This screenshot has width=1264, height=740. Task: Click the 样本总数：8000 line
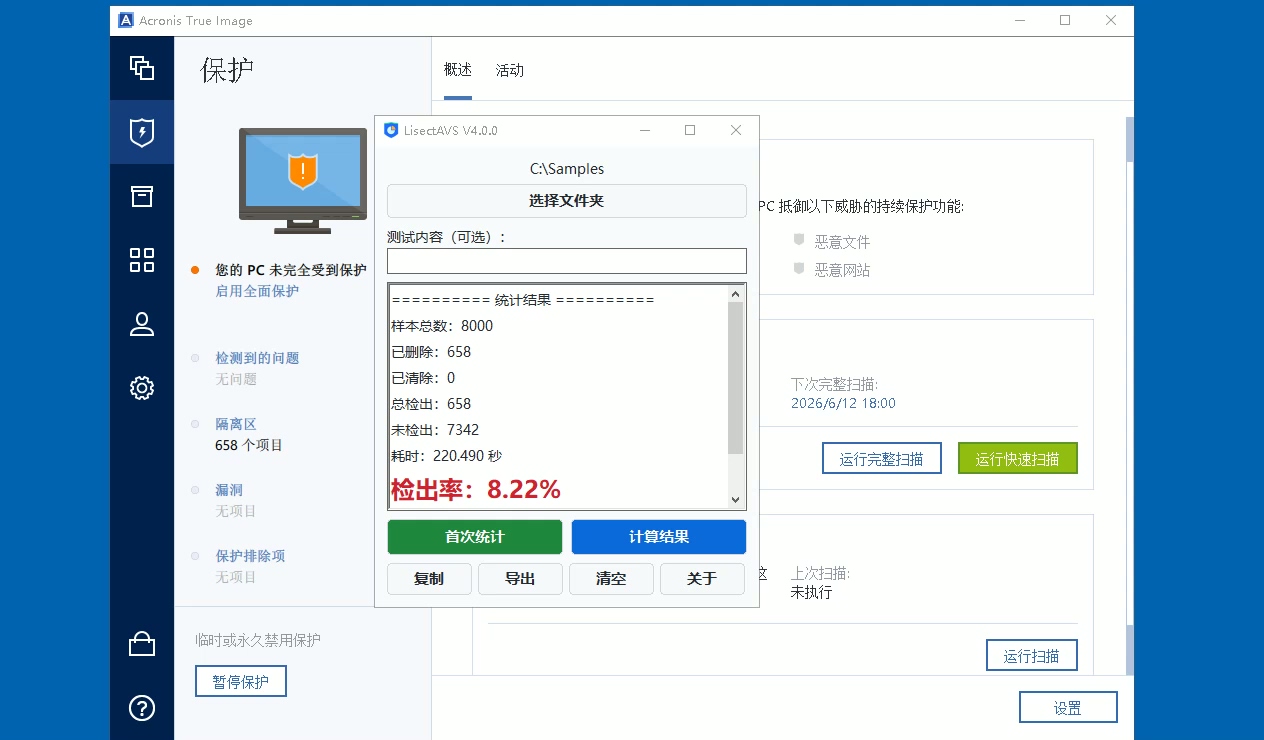(x=442, y=326)
